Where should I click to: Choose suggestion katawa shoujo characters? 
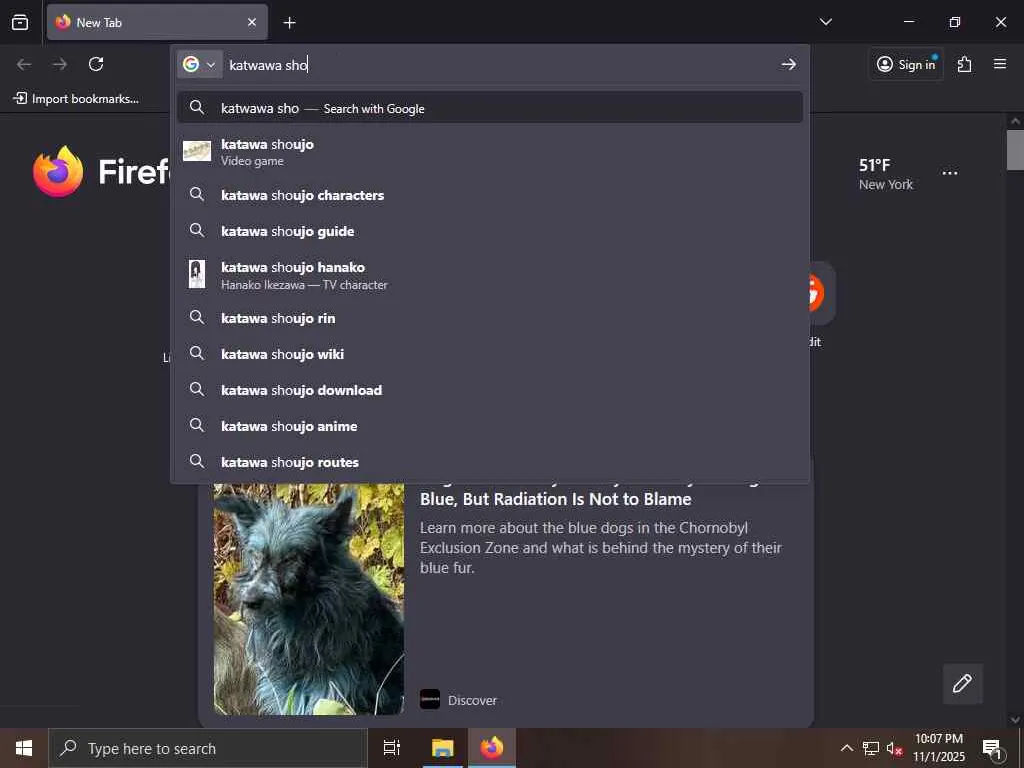[490, 195]
